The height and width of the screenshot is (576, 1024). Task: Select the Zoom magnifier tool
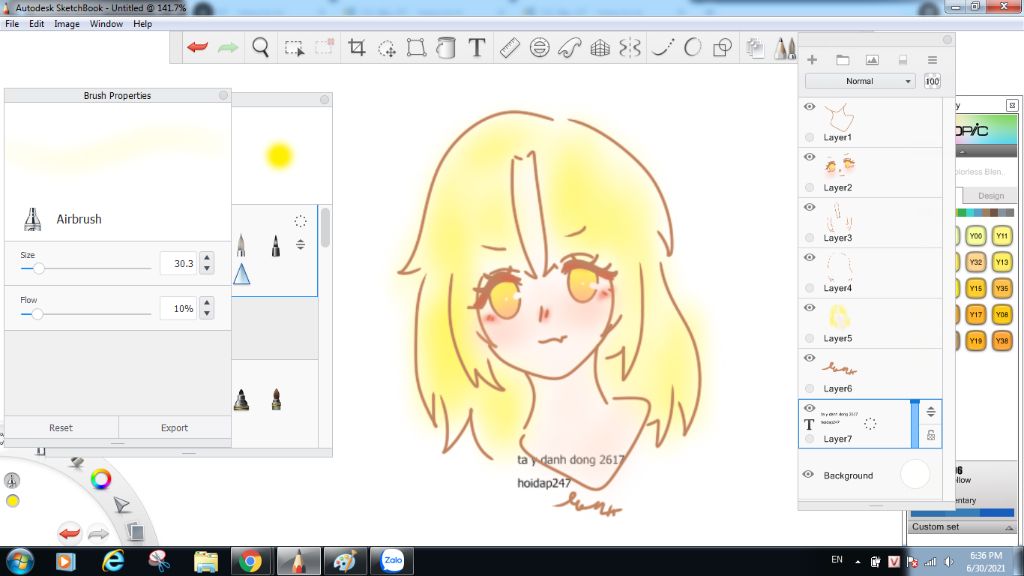261,48
